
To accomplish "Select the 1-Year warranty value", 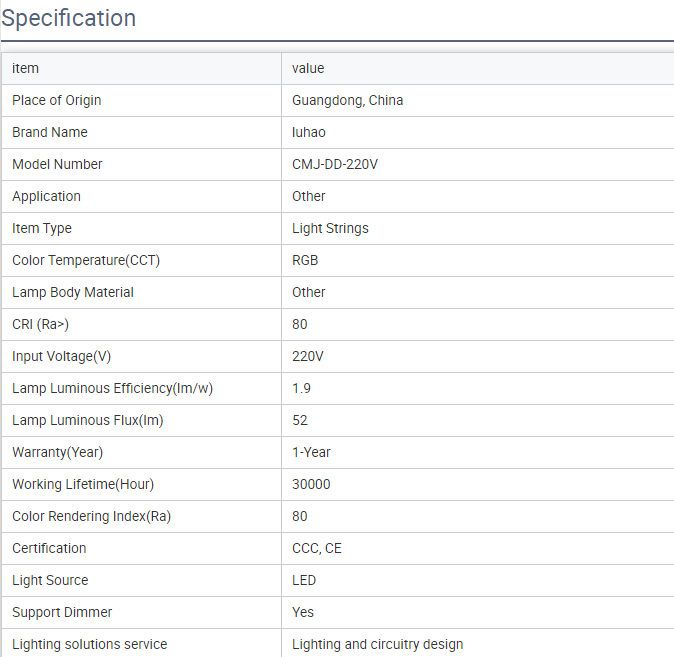I will click(x=311, y=452).
